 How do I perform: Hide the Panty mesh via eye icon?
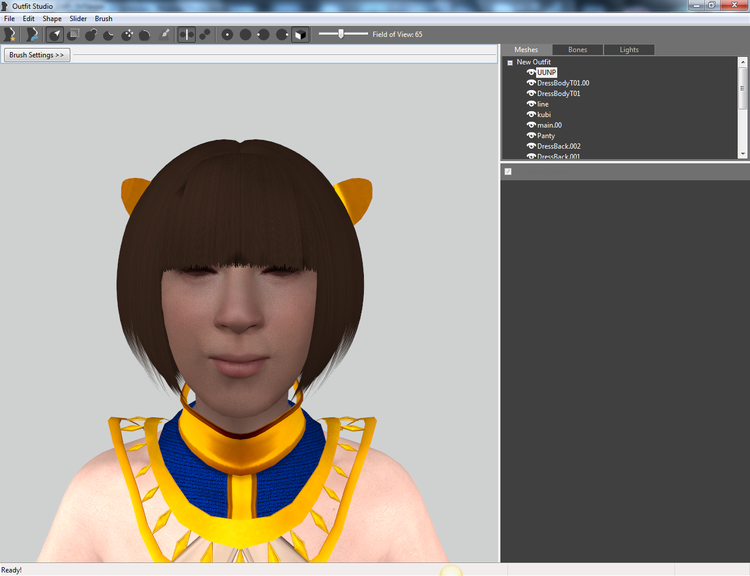531,135
